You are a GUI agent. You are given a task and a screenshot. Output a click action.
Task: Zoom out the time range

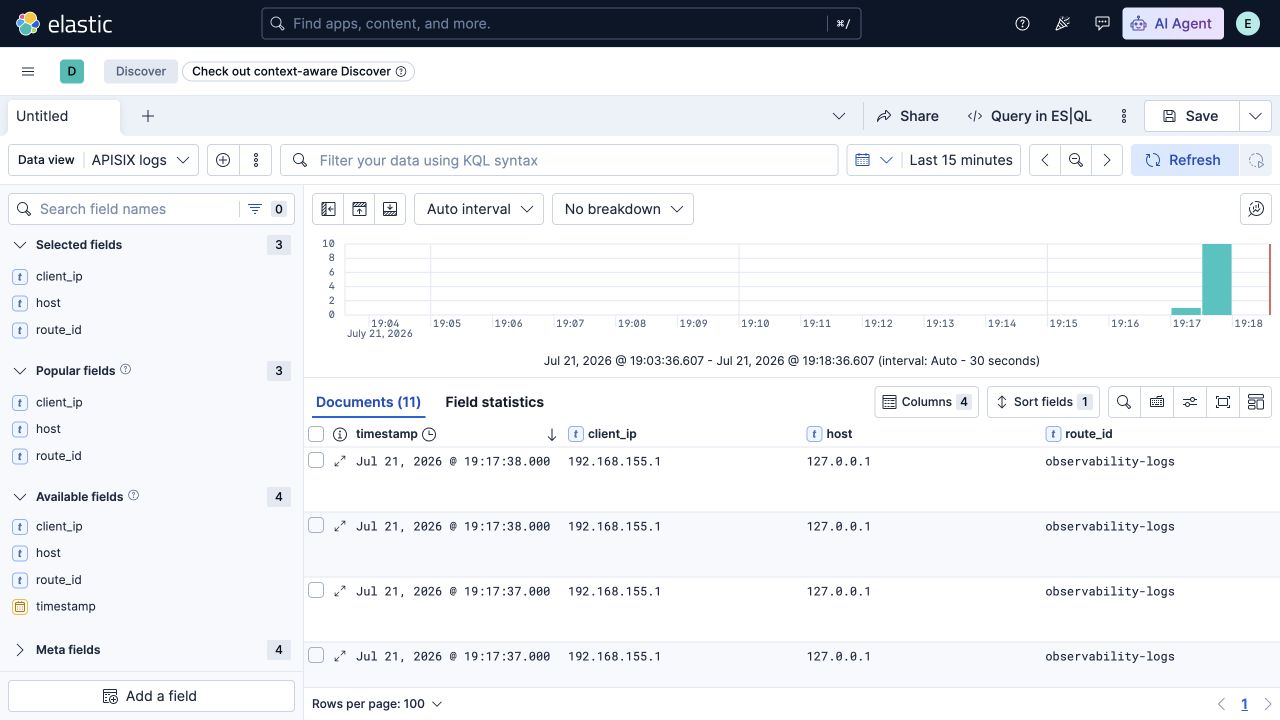(x=1076, y=160)
